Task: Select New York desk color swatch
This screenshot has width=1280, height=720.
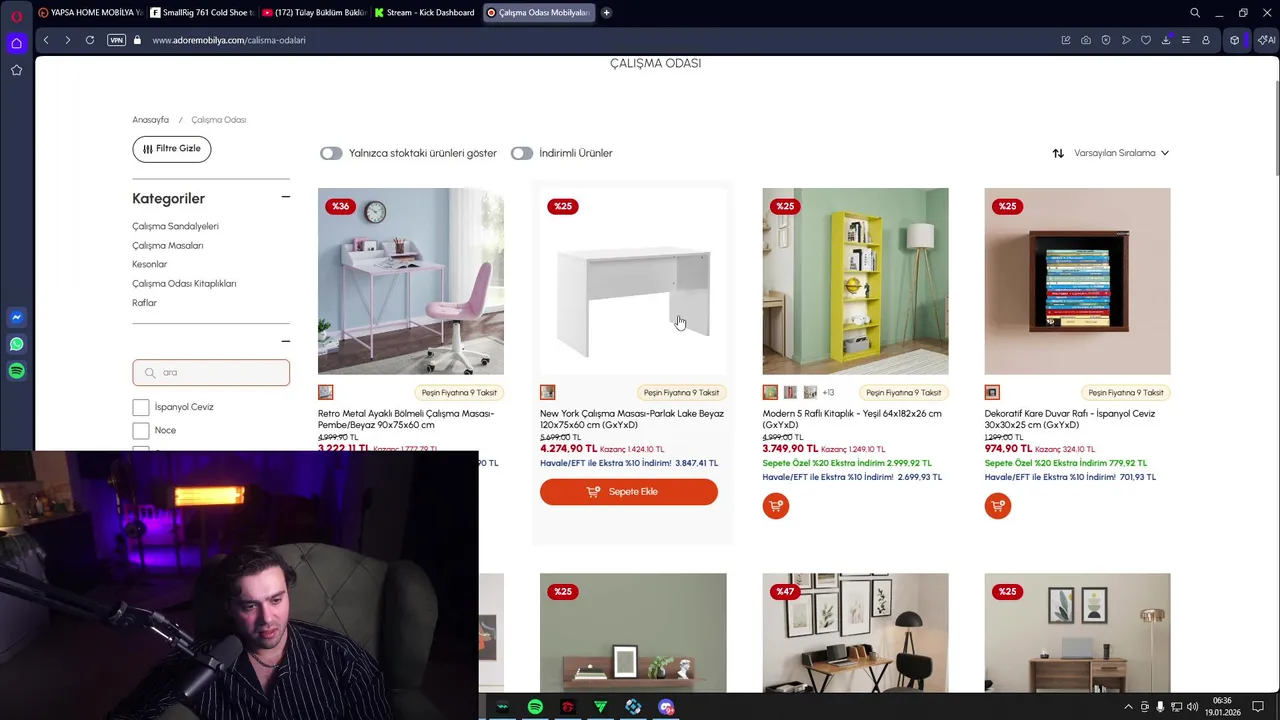Action: tap(548, 393)
